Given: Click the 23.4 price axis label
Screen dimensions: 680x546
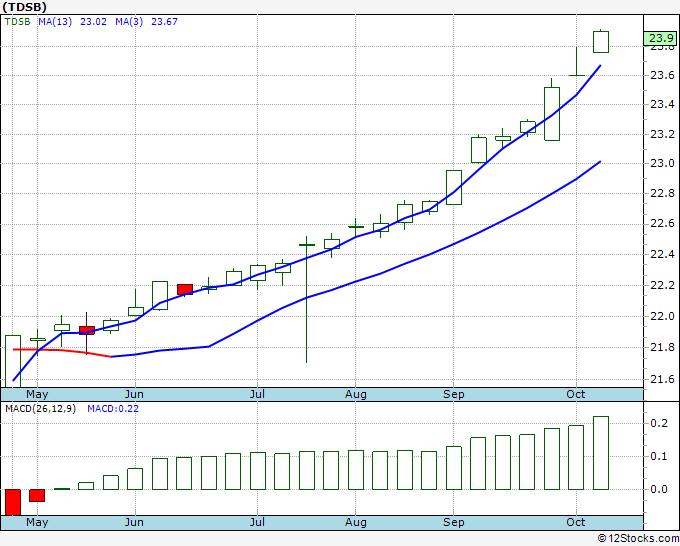Looking at the screenshot, I should pos(663,105).
